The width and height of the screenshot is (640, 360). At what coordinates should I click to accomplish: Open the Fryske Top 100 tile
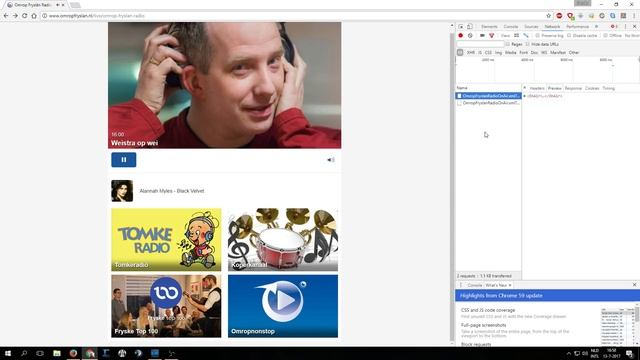166,306
